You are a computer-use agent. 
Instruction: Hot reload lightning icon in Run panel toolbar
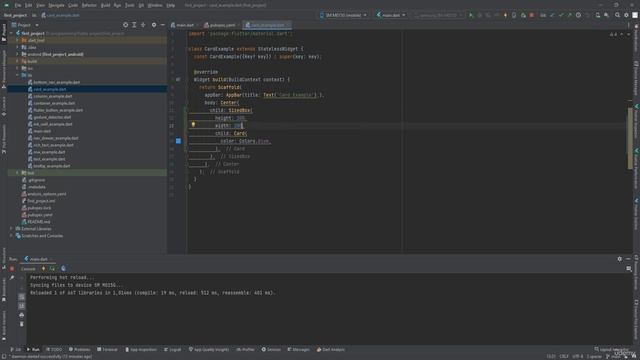(43, 269)
